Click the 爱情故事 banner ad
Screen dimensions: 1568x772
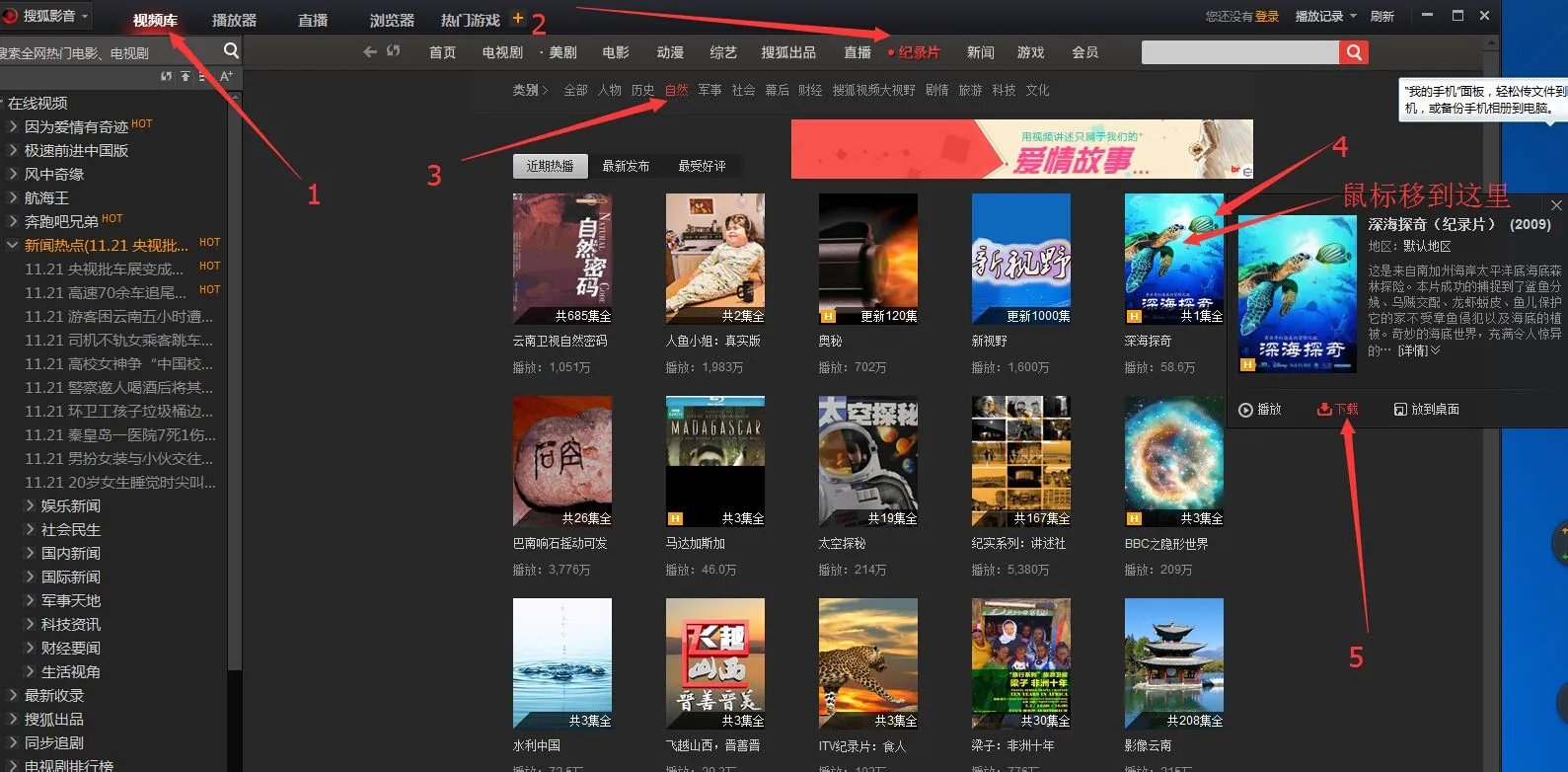[x=1021, y=149]
